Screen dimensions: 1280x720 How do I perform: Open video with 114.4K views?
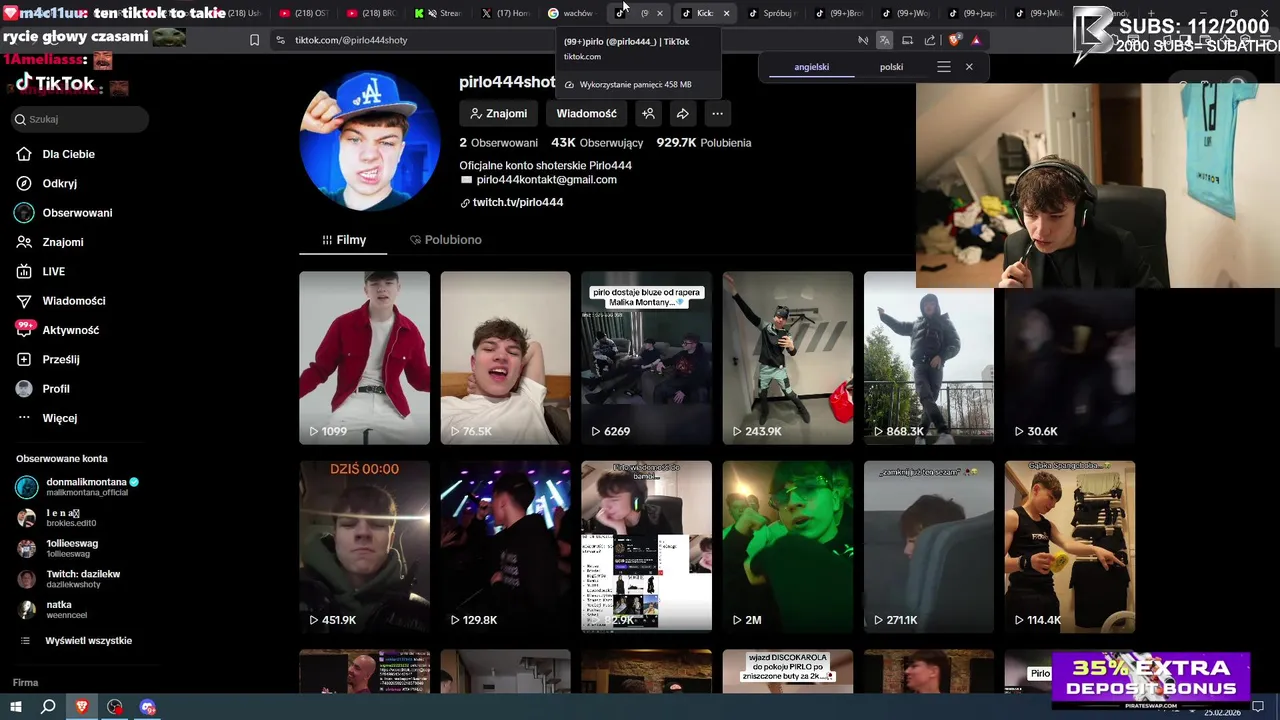pyautogui.click(x=1070, y=546)
